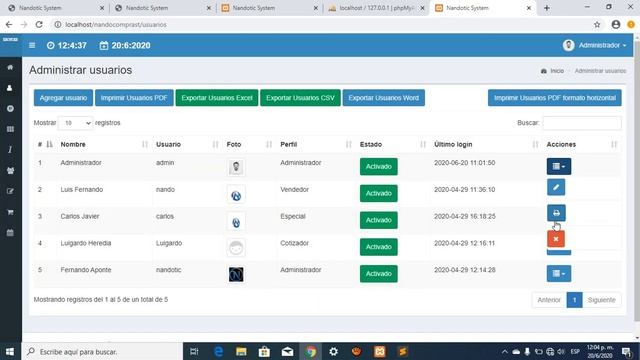Switch to third Nandotic System tab
Screen dimensions: 640x360
(269, 8)
